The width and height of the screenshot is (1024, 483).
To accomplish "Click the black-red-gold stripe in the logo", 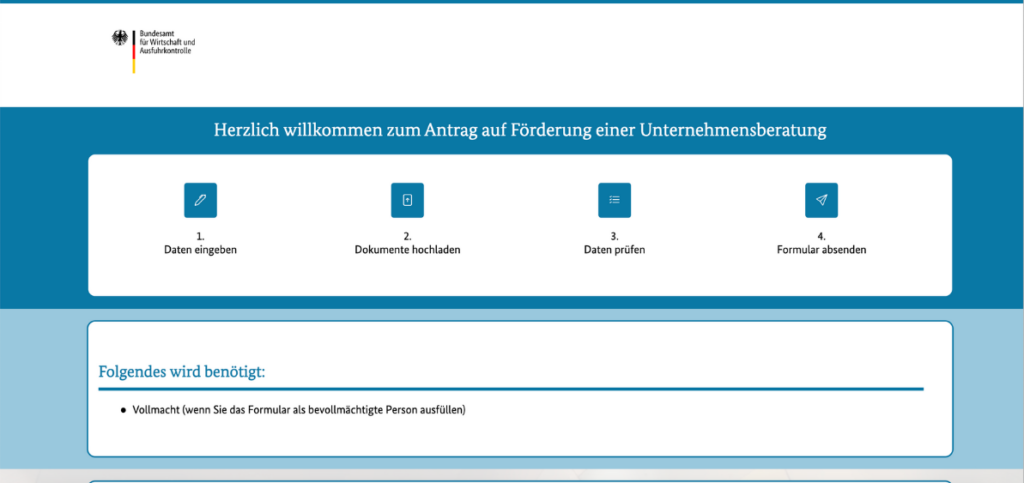I will point(134,51).
